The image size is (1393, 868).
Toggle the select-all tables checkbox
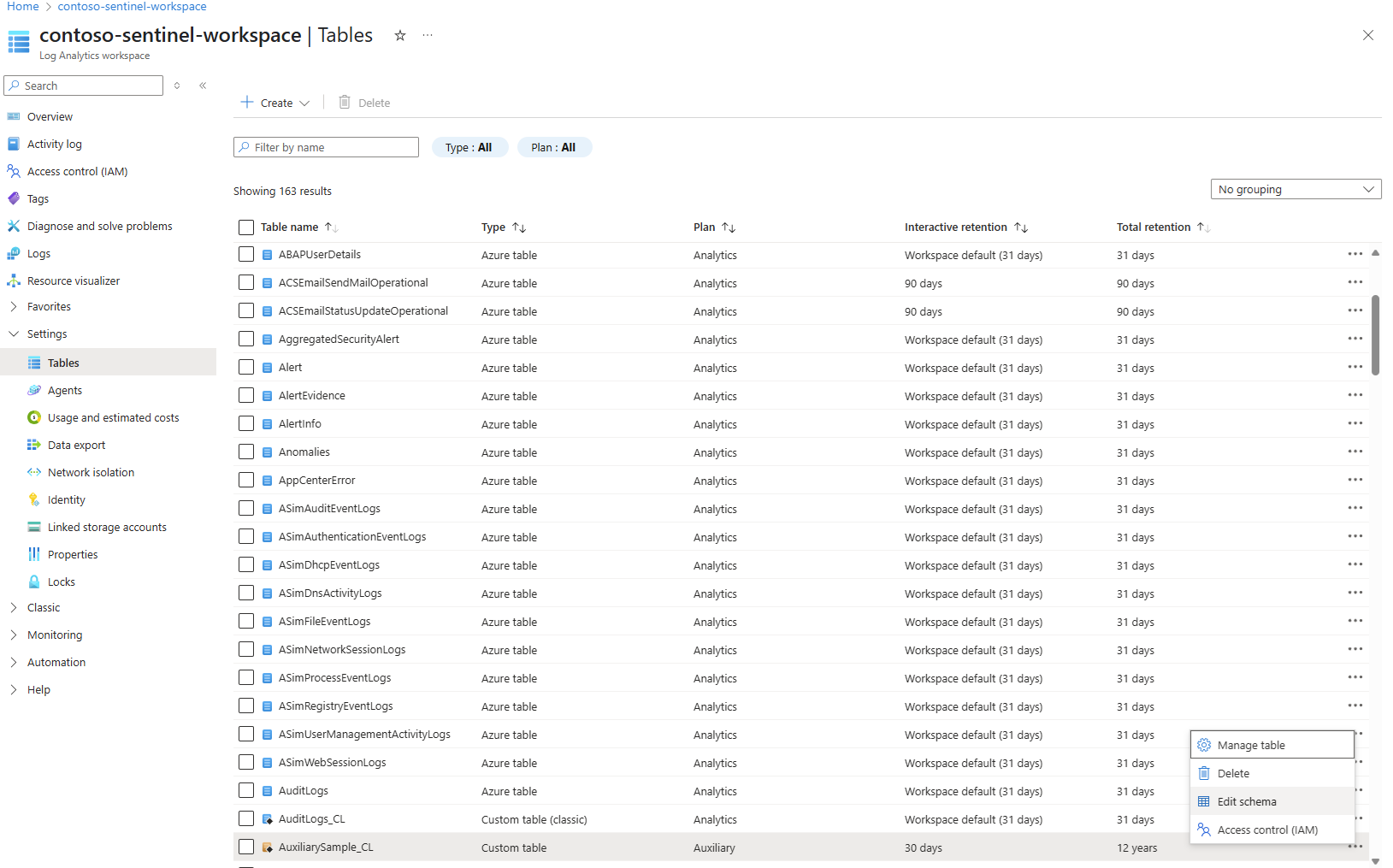click(246, 227)
